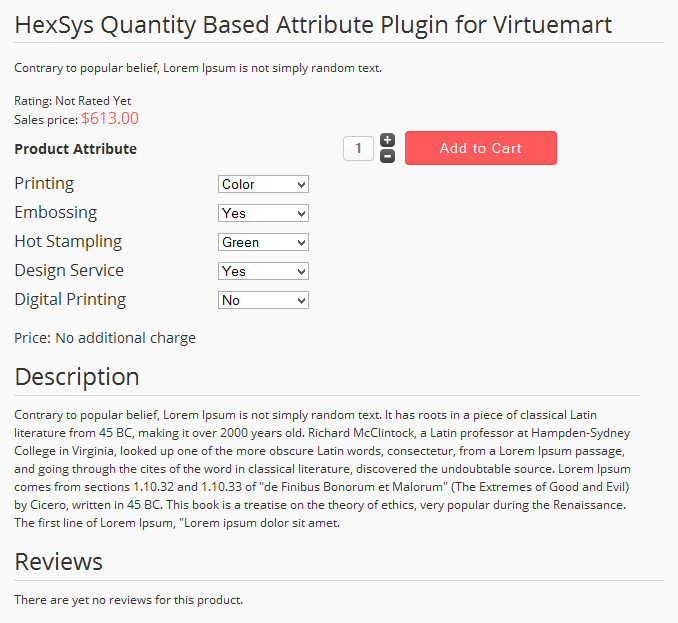Expand the Embossing dropdown
Screen dimensions: 678x623
pyautogui.click(x=263, y=213)
